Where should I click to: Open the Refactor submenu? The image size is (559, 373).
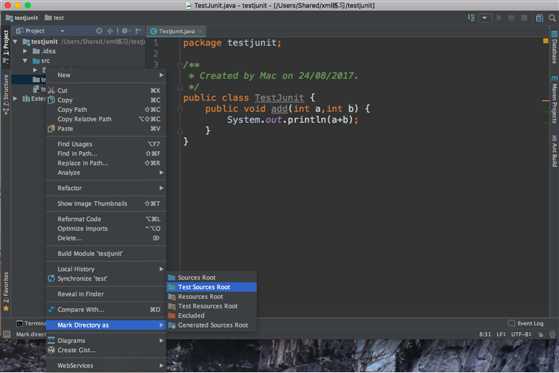pyautogui.click(x=107, y=188)
